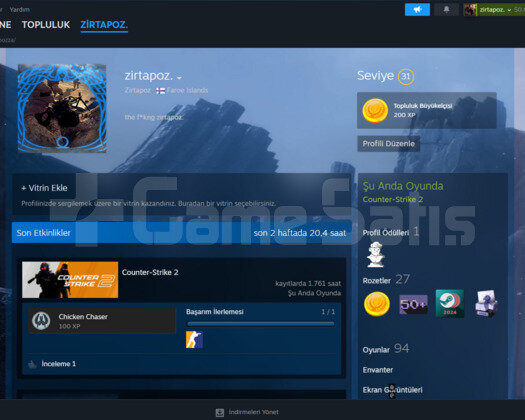Click İndirmeleri Yönet in the bottom bar

253,412
